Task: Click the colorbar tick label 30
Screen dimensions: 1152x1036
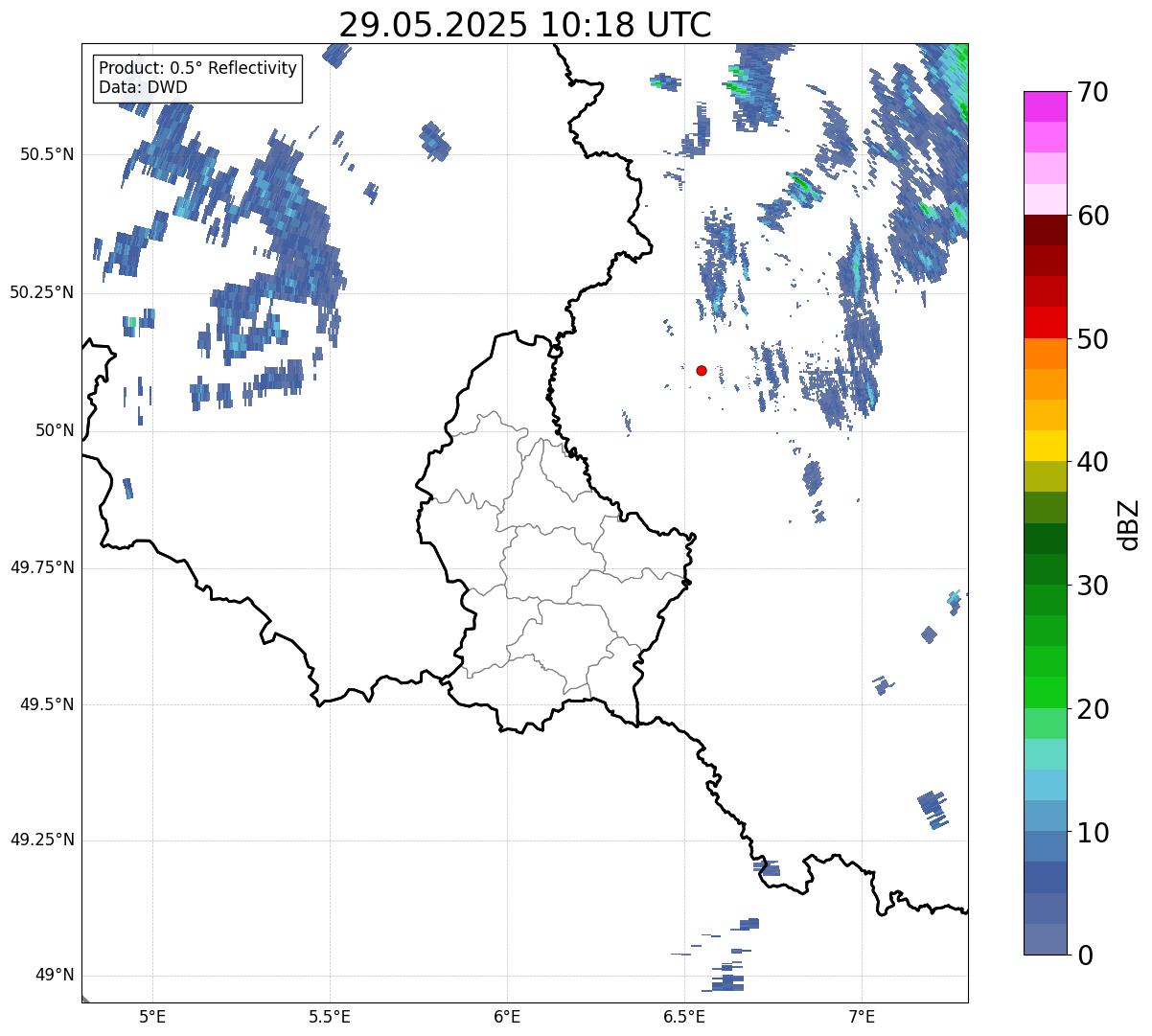Action: [x=1094, y=586]
